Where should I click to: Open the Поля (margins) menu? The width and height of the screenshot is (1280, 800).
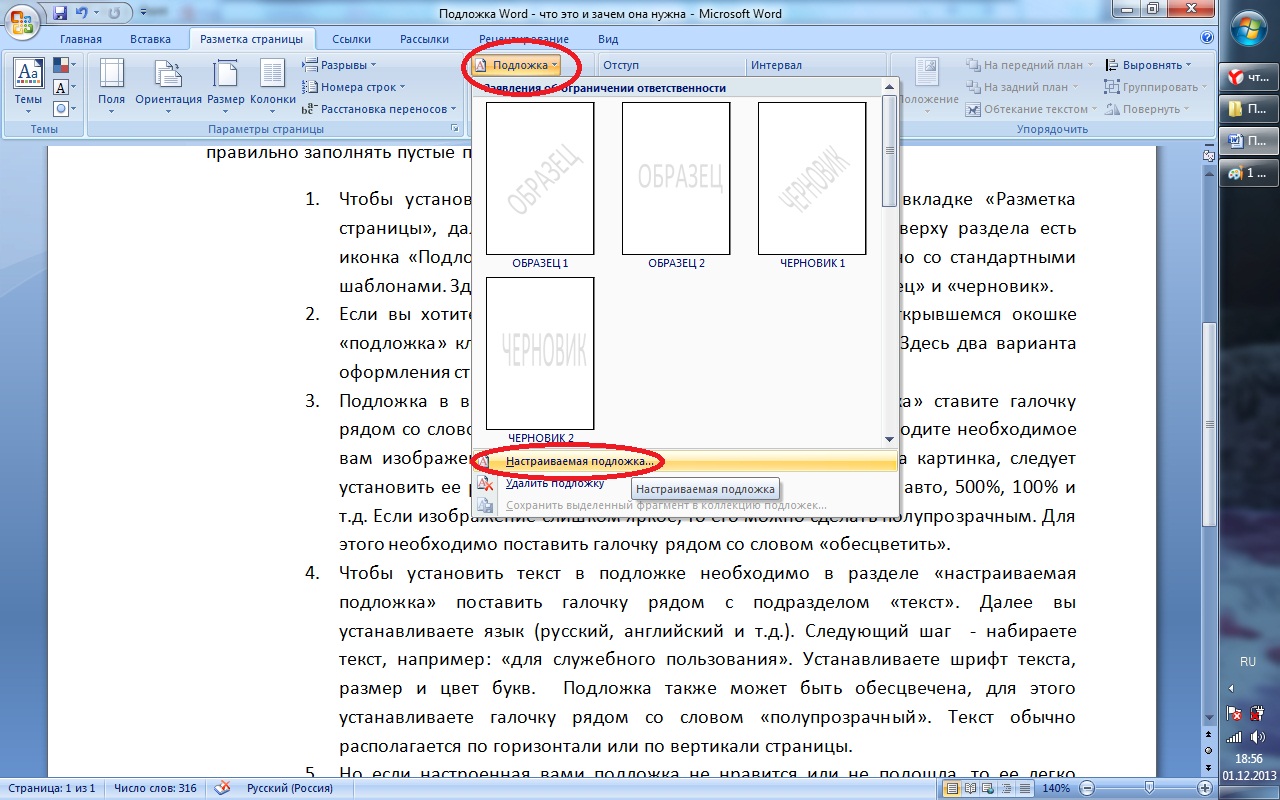click(112, 86)
